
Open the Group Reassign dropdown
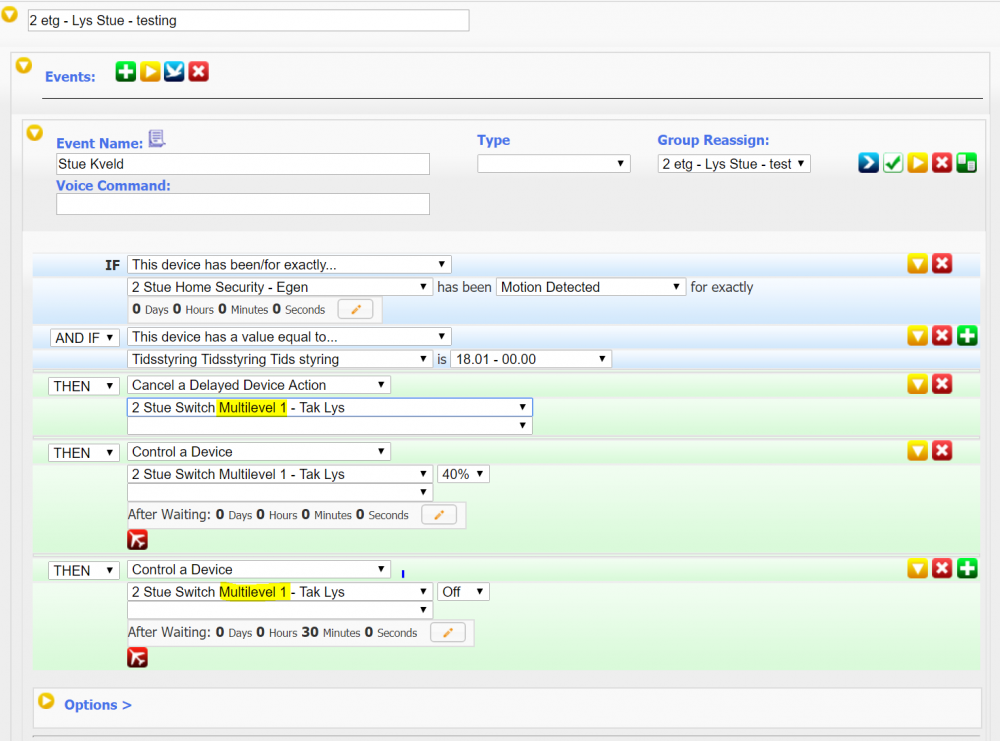click(x=733, y=164)
